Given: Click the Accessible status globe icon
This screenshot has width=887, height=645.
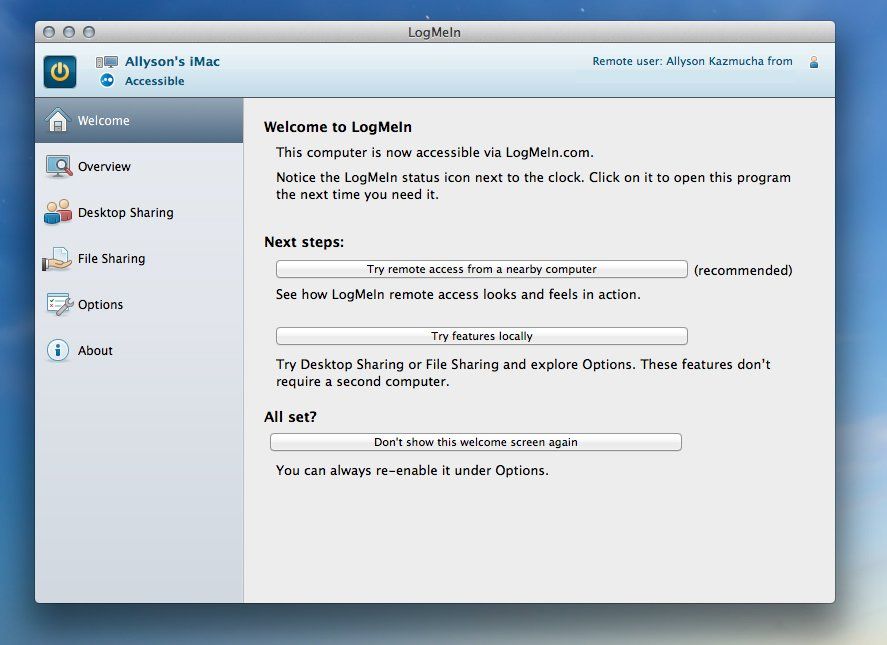Looking at the screenshot, I should [105, 81].
